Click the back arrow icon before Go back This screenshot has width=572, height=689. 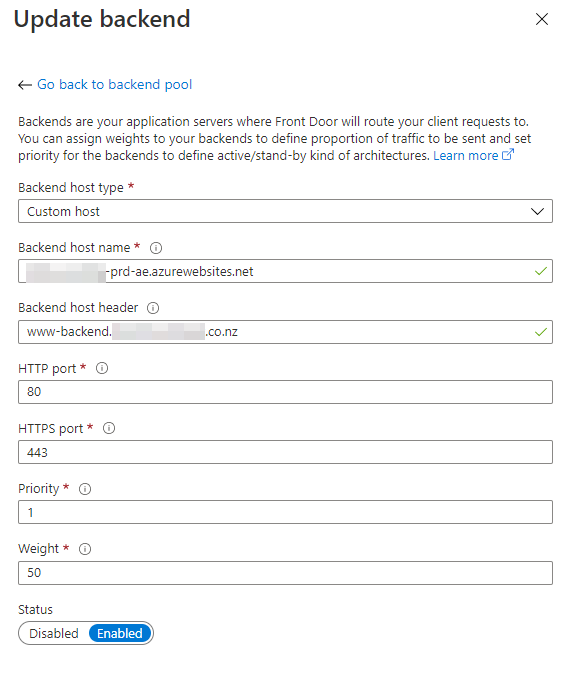pyautogui.click(x=25, y=85)
